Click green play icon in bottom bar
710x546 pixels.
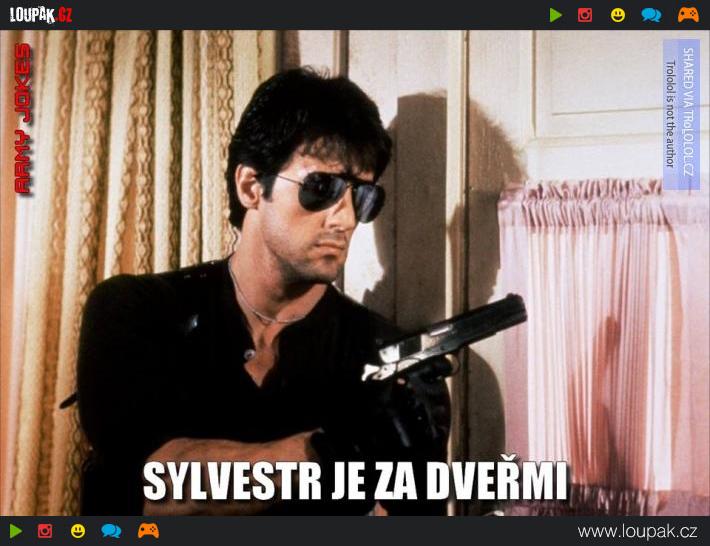click(x=16, y=531)
